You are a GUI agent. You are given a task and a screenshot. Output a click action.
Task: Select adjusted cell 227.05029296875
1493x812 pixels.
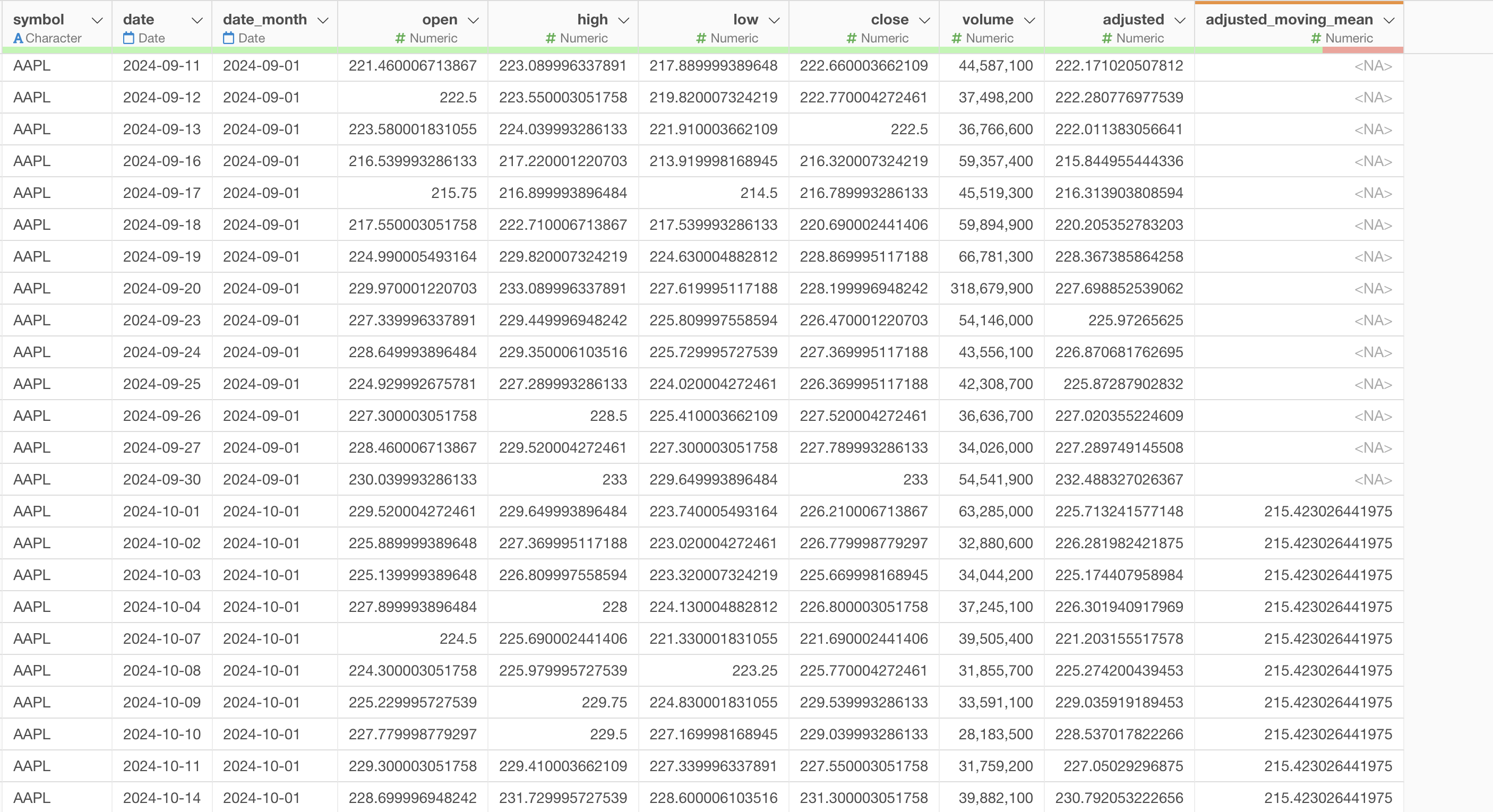(x=1119, y=766)
